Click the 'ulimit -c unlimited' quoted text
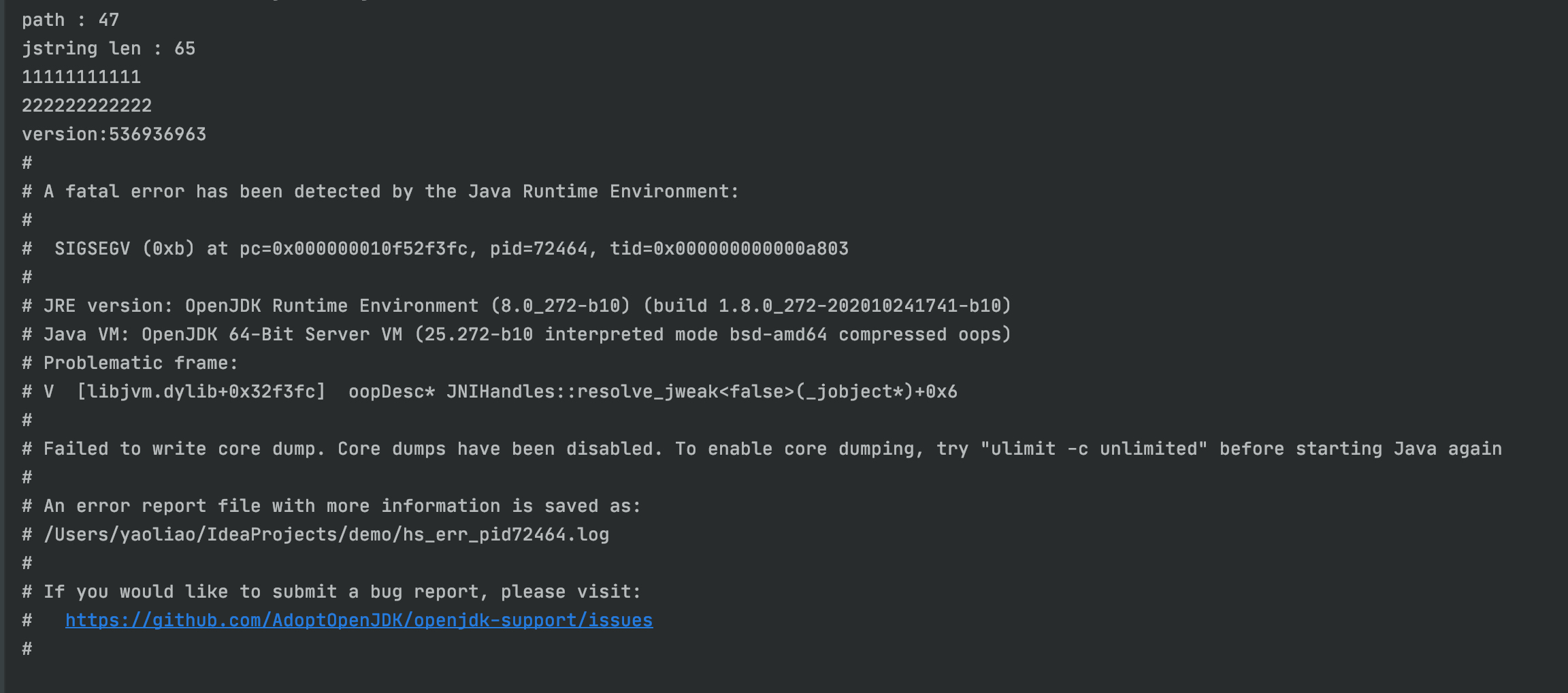The image size is (1568, 693). click(1094, 449)
